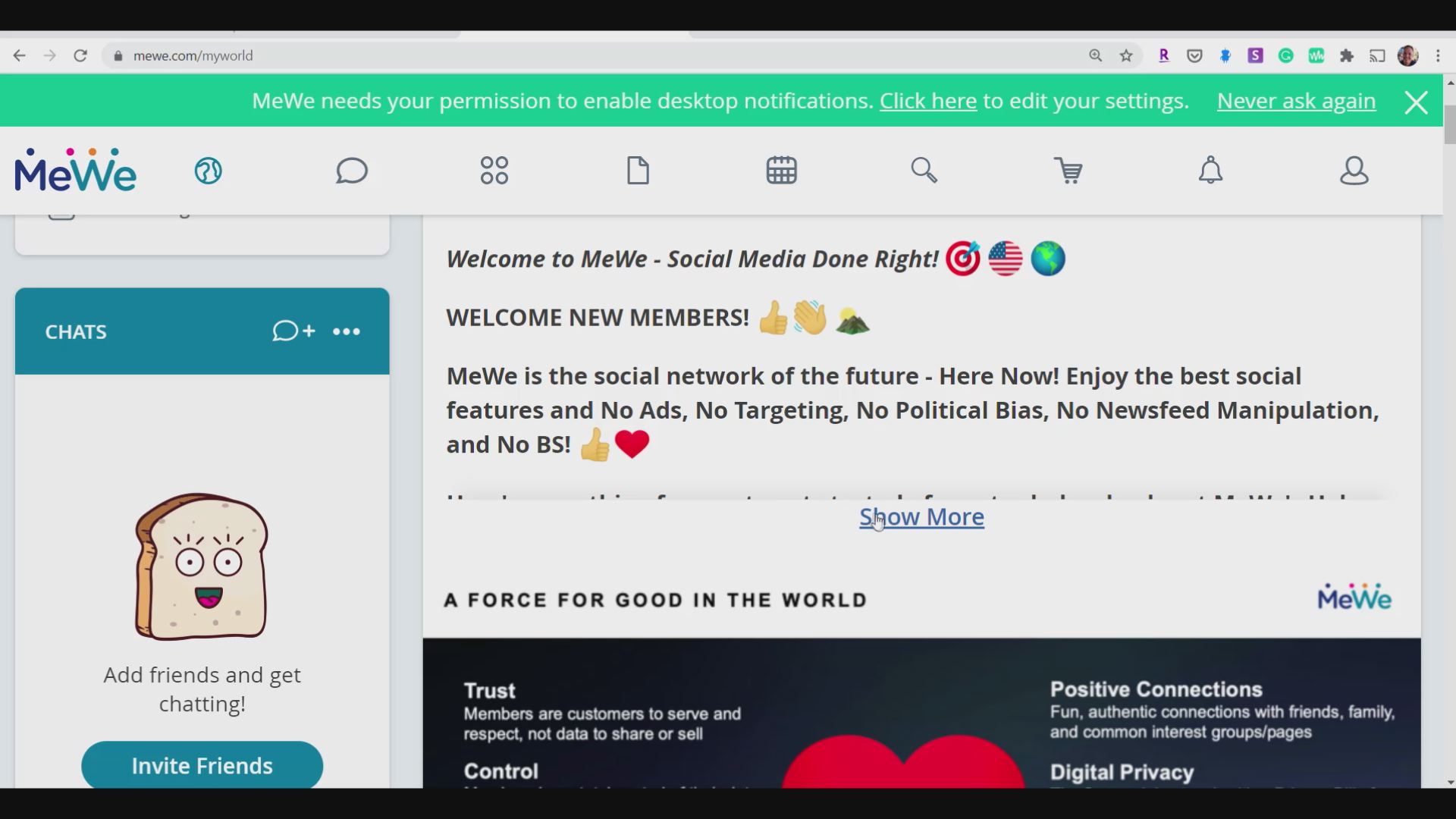Open the Events calendar icon
The height and width of the screenshot is (819, 1456).
point(781,171)
